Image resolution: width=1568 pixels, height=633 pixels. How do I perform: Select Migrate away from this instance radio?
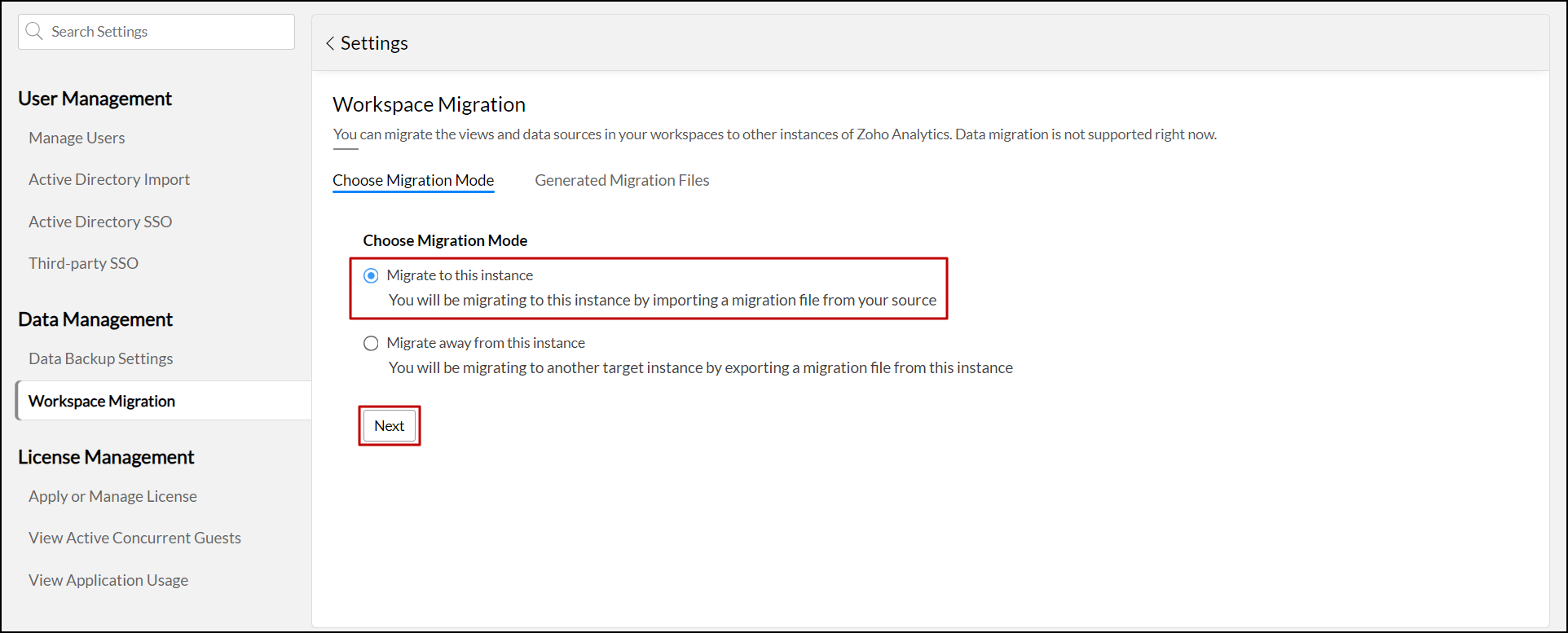coord(371,343)
